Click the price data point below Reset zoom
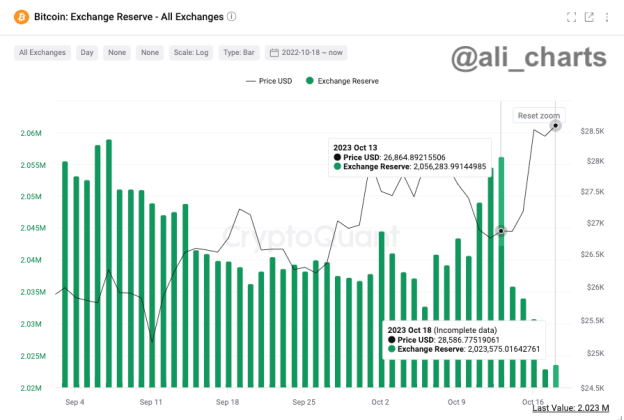Screen dimensions: 624x420 pos(556,126)
